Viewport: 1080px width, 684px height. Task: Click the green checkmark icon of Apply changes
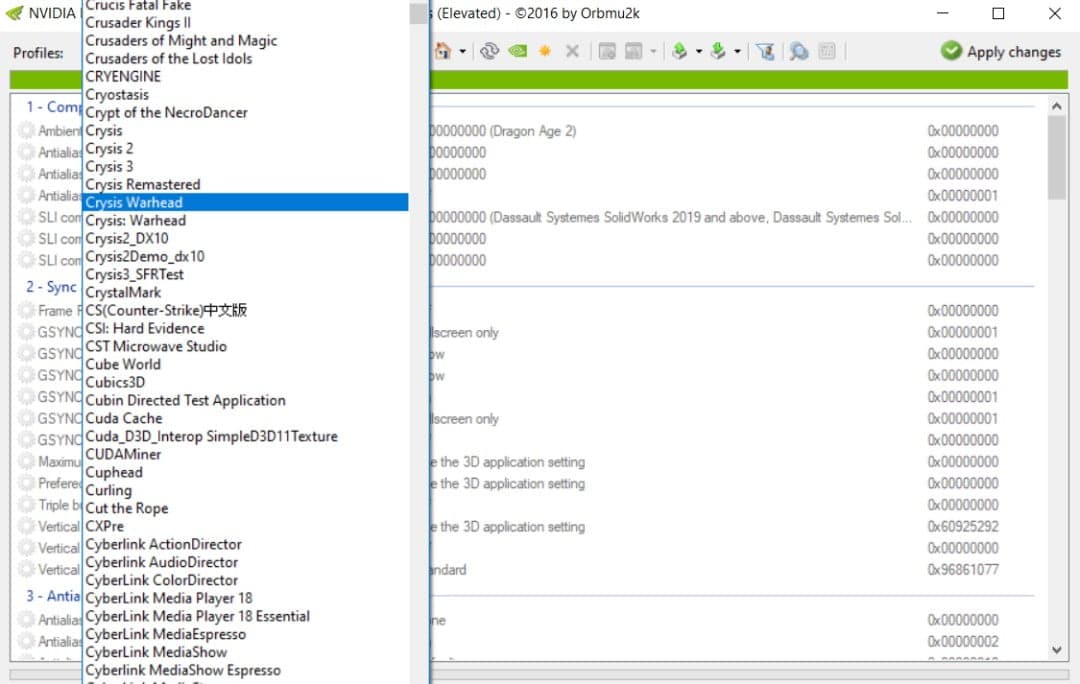coord(951,51)
